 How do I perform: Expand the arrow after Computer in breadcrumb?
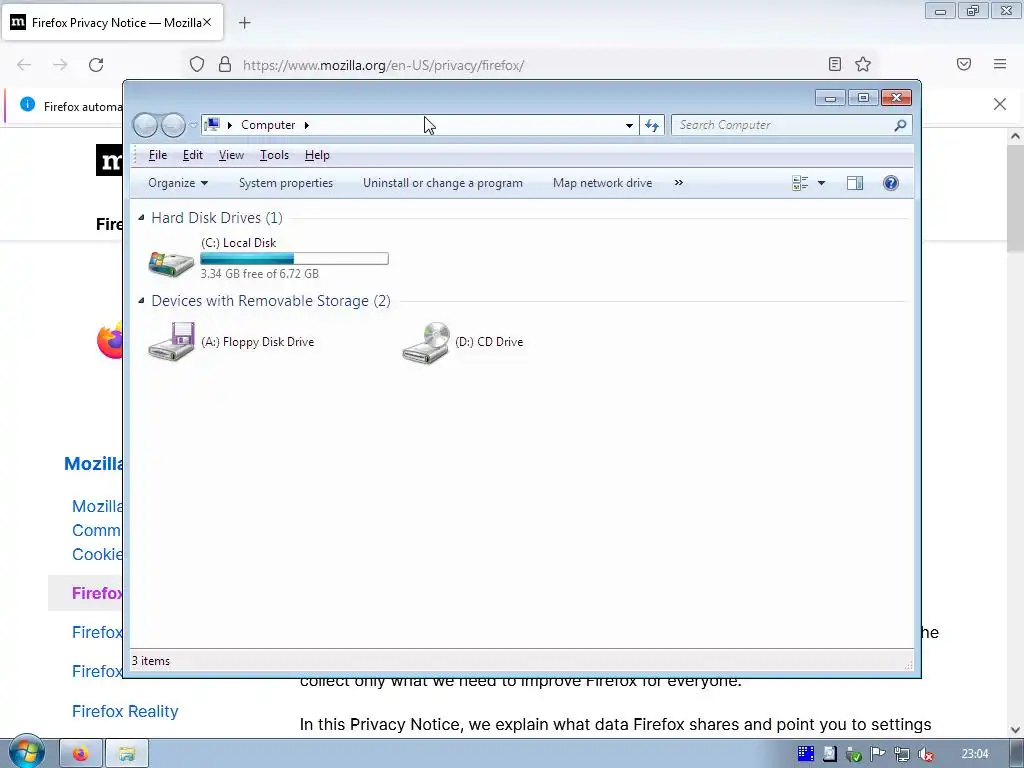click(x=307, y=125)
